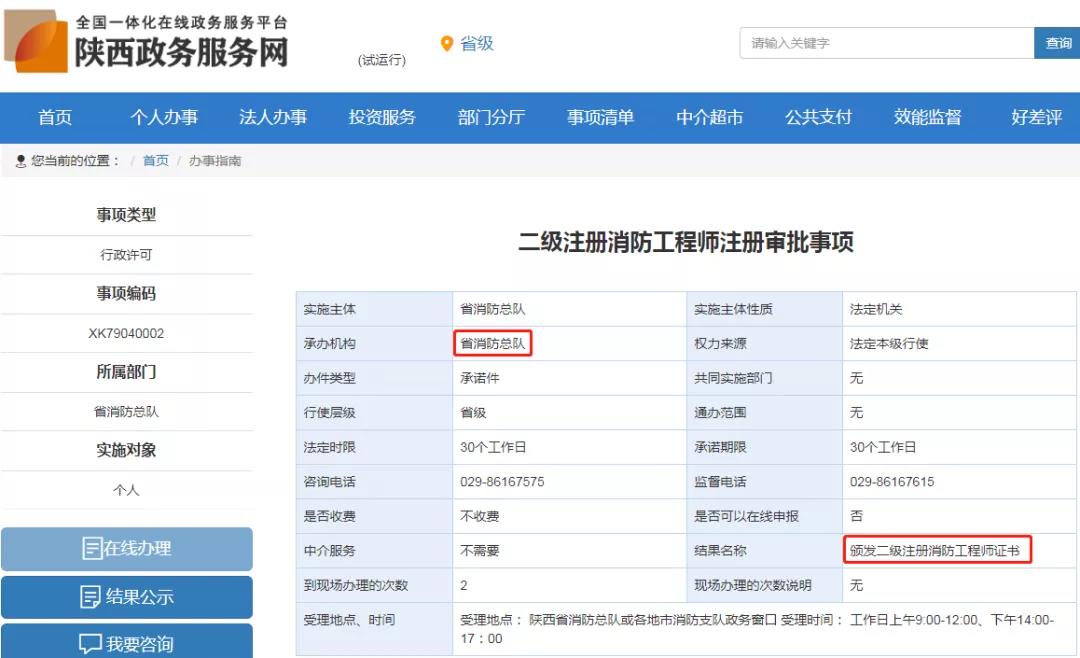Go to 个人办事 in navigation bar

point(164,117)
